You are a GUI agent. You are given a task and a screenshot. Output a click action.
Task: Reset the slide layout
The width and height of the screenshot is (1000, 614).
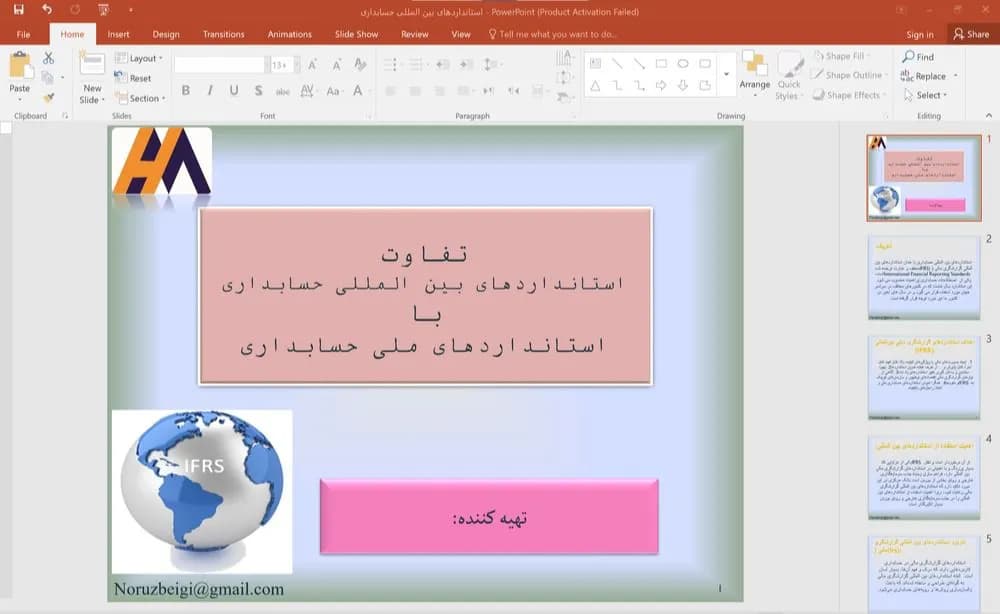pos(133,78)
